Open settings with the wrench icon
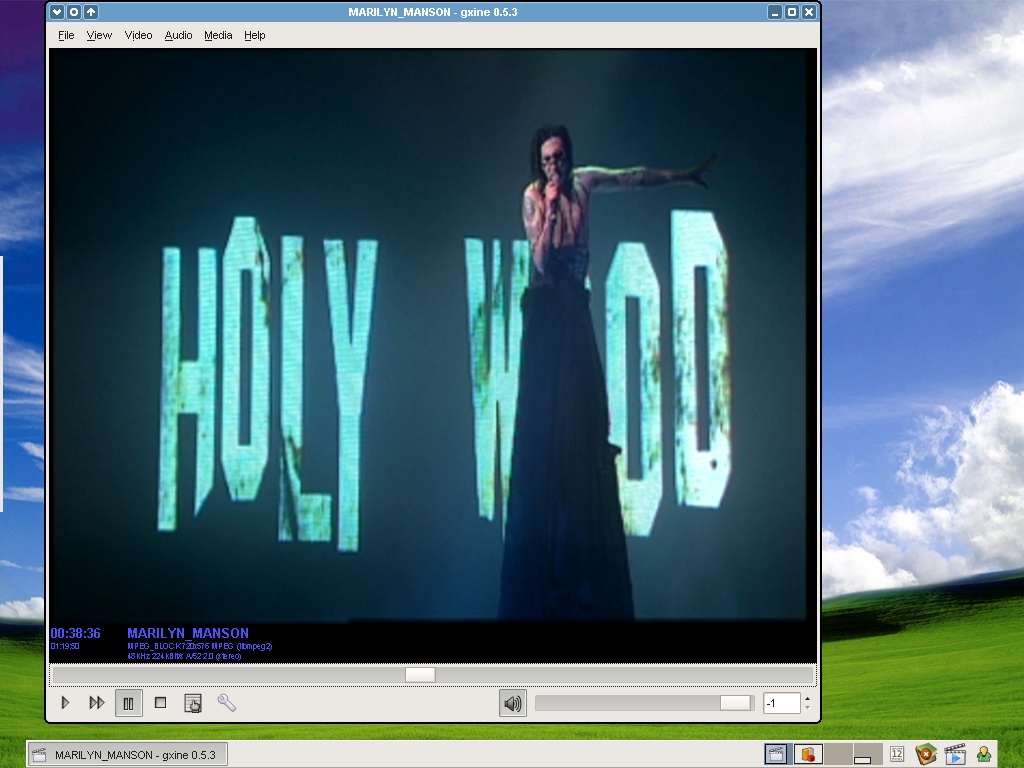This screenshot has width=1024, height=768. (x=226, y=703)
